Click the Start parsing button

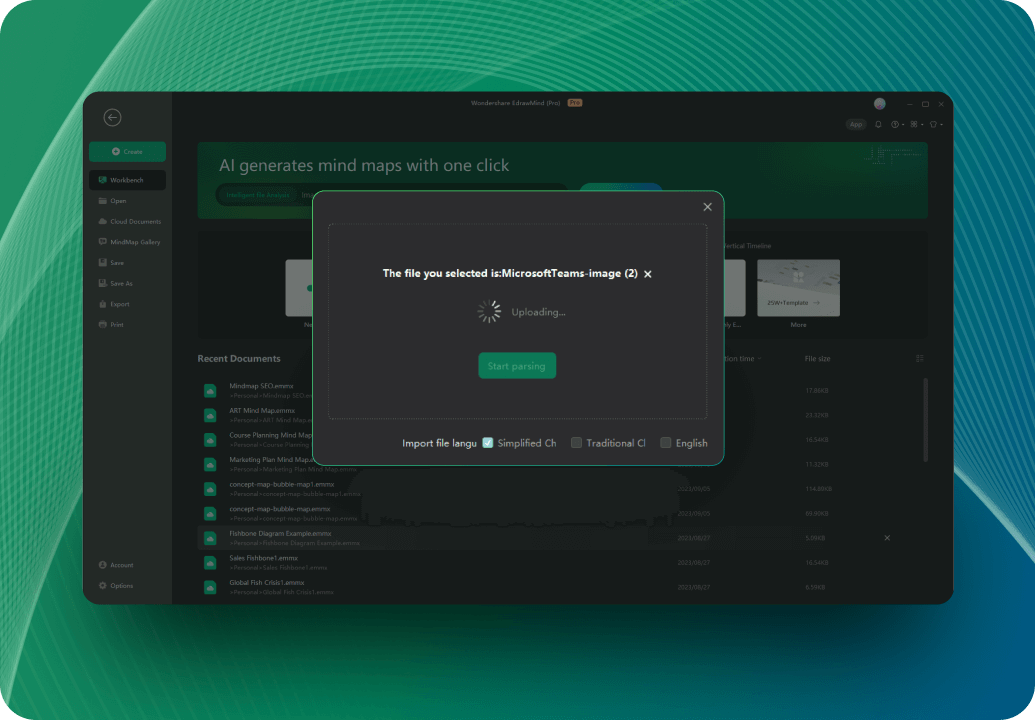click(x=517, y=366)
